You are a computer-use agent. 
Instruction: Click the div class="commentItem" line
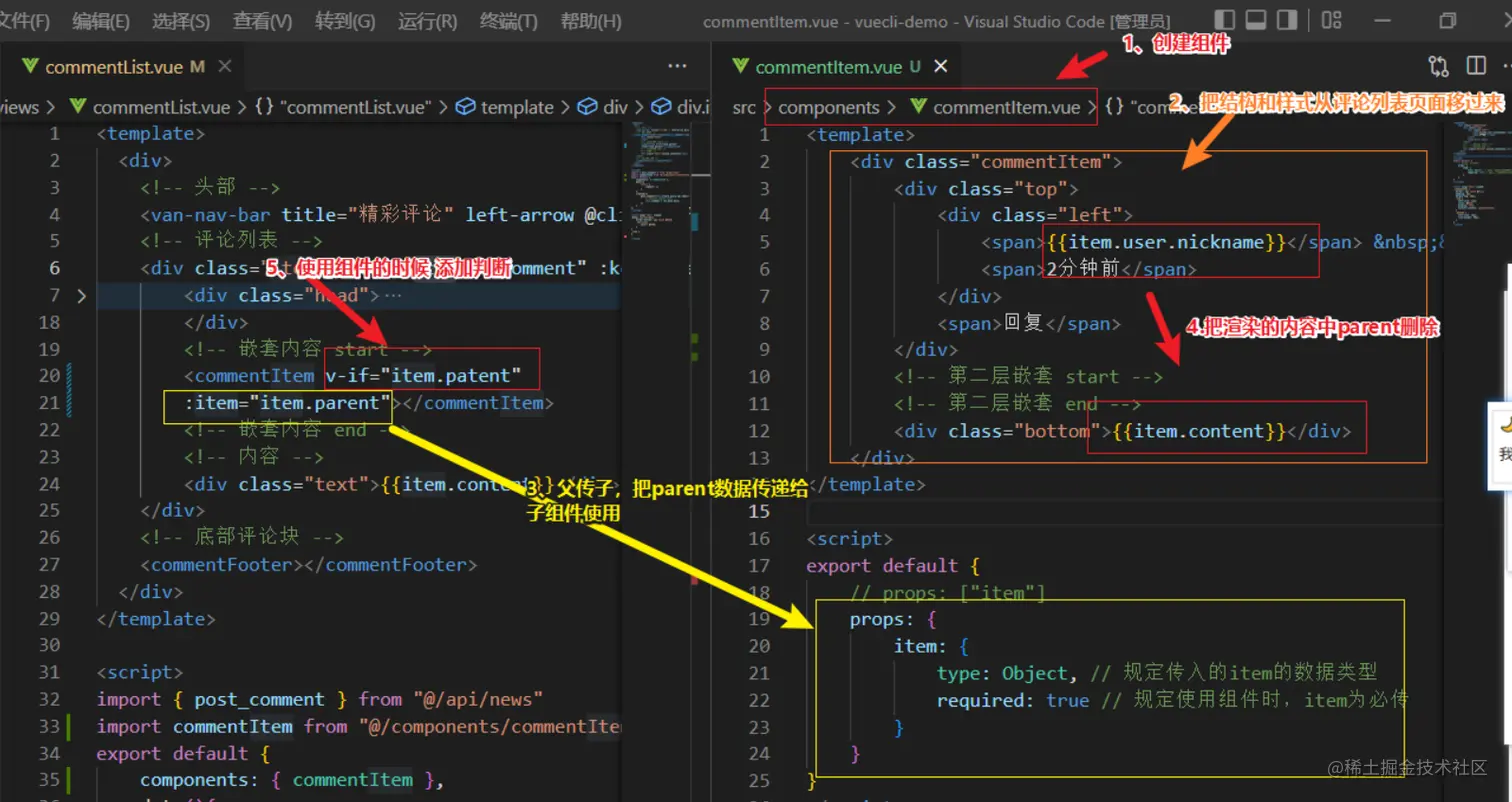pyautogui.click(x=986, y=161)
